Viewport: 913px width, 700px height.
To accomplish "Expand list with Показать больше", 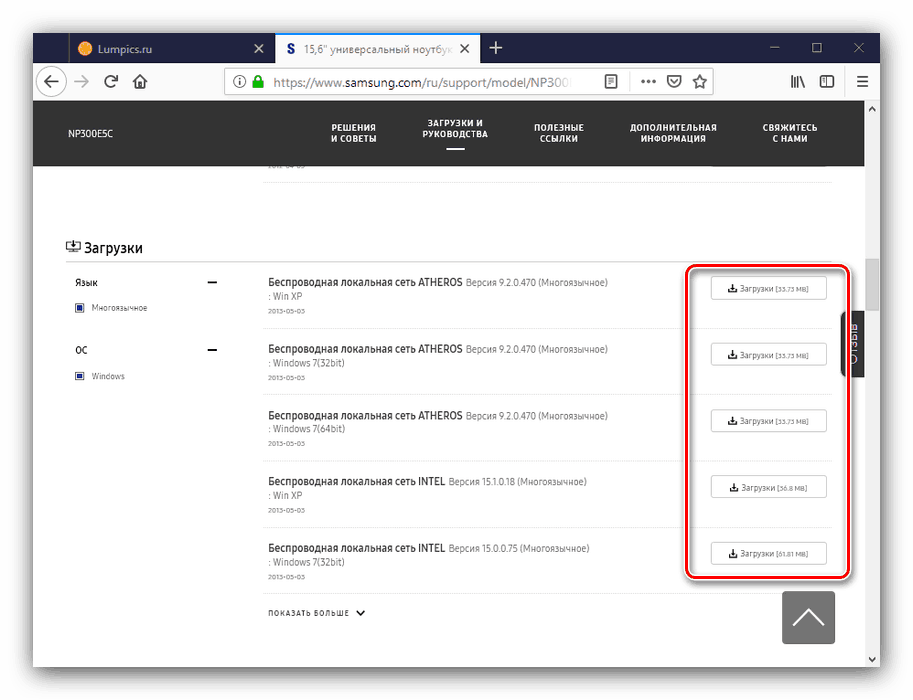I will click(316, 613).
